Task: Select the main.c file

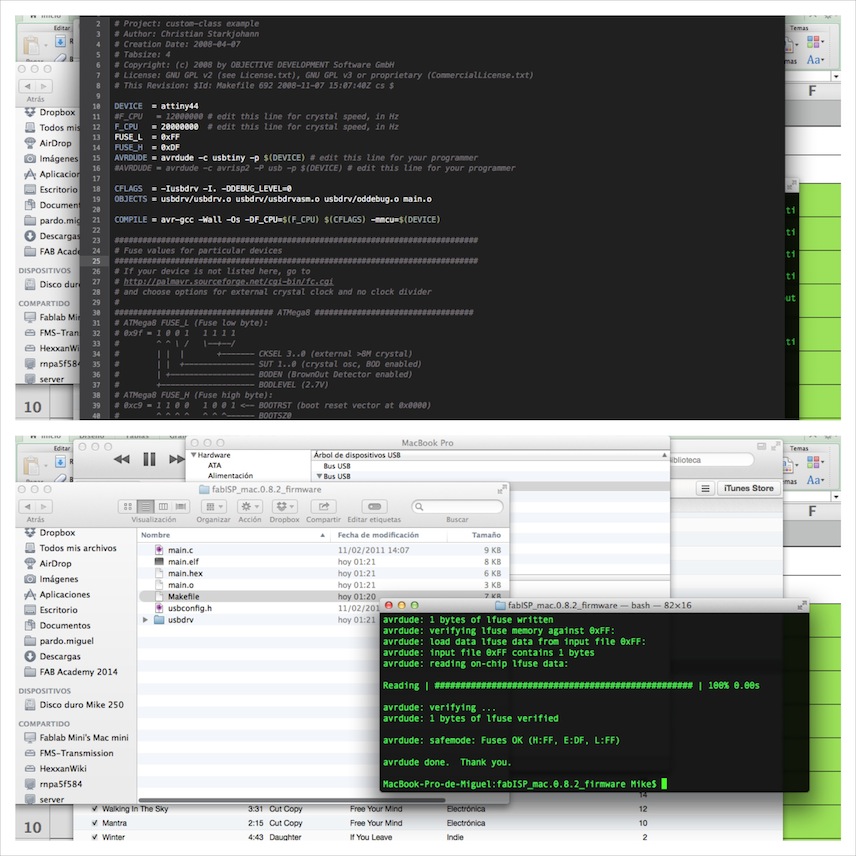Action: point(323,550)
